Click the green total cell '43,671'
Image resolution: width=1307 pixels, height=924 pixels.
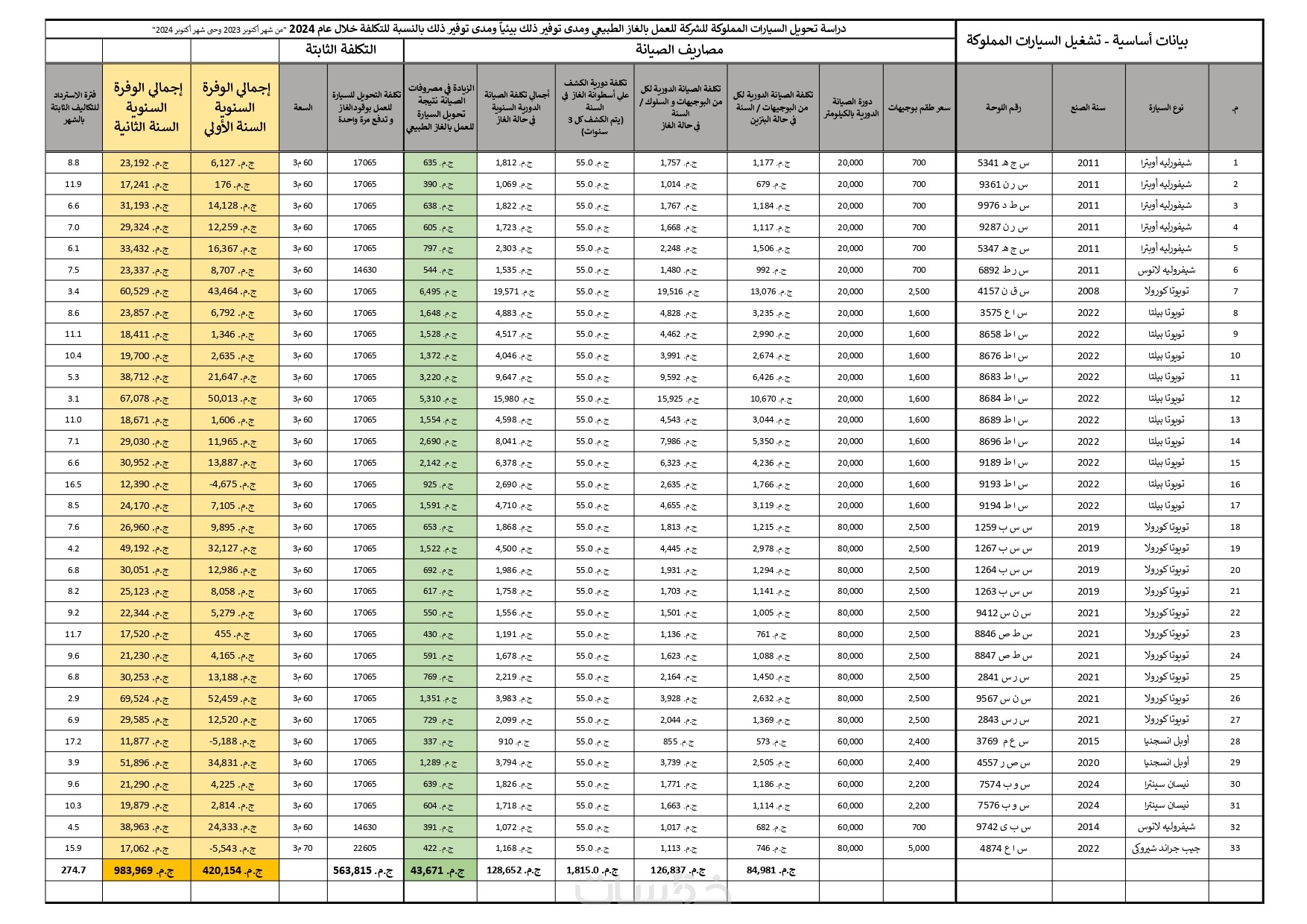click(x=440, y=870)
